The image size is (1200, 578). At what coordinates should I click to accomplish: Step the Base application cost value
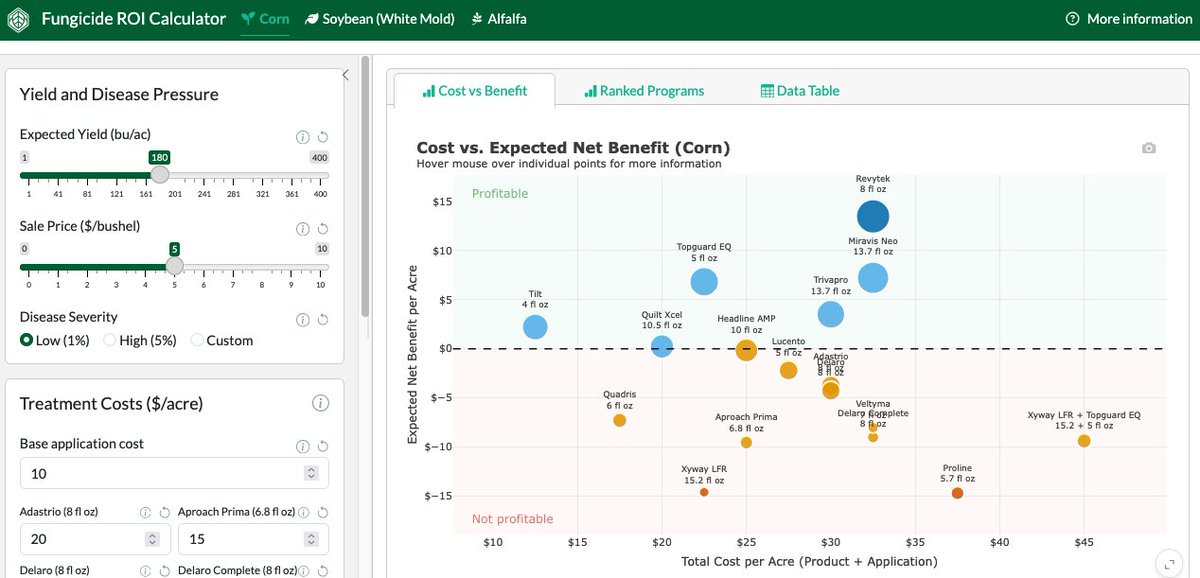[311, 473]
